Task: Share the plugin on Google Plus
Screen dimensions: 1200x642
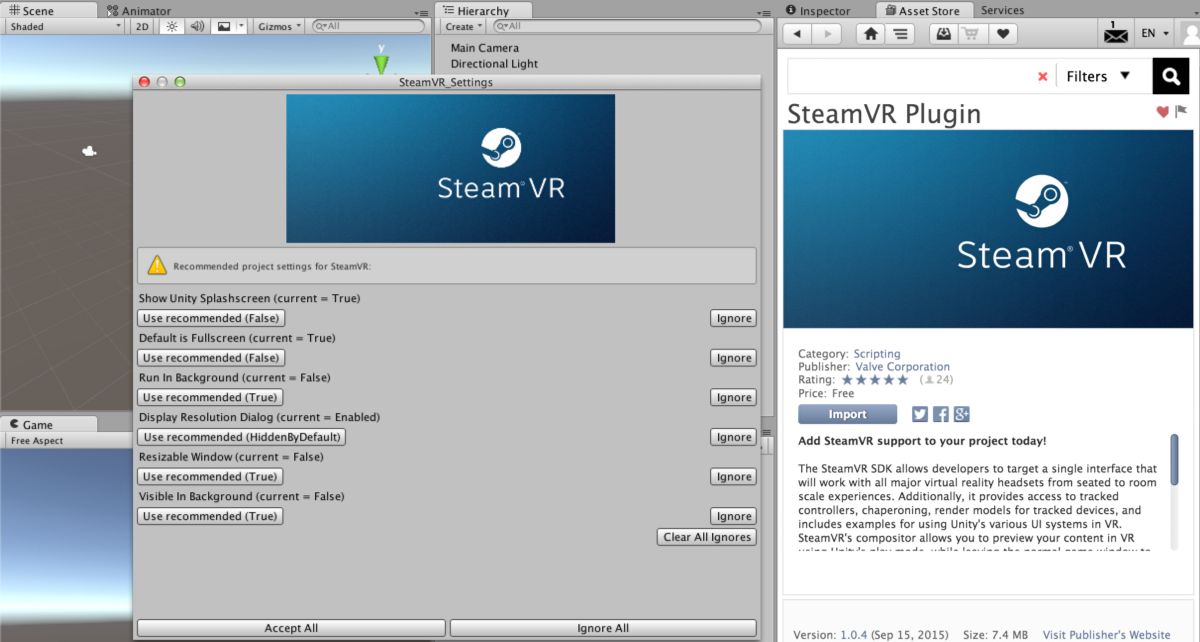Action: click(x=962, y=414)
